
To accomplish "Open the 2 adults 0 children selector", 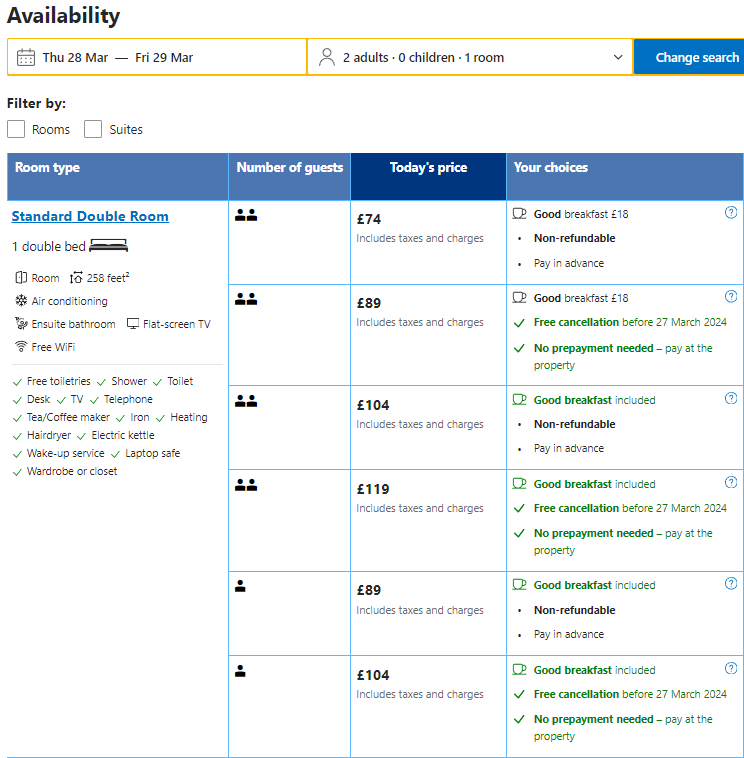I will click(470, 57).
